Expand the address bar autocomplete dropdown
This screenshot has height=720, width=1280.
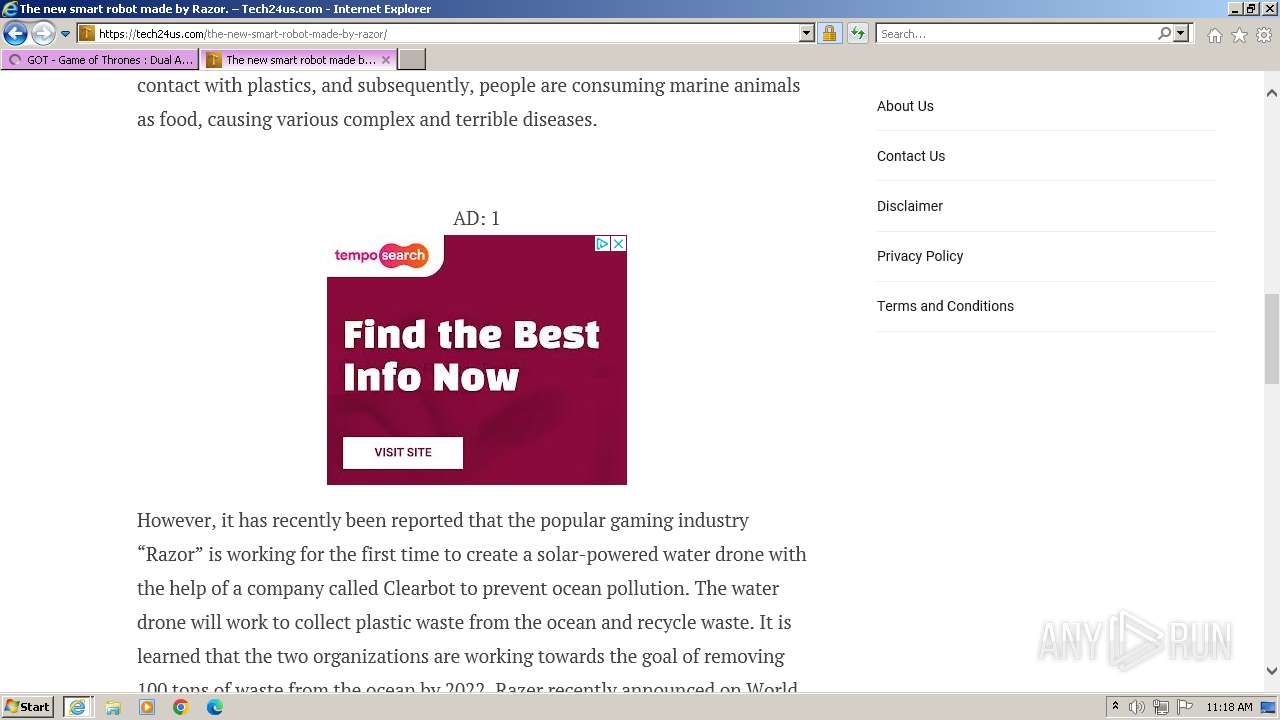(x=807, y=33)
